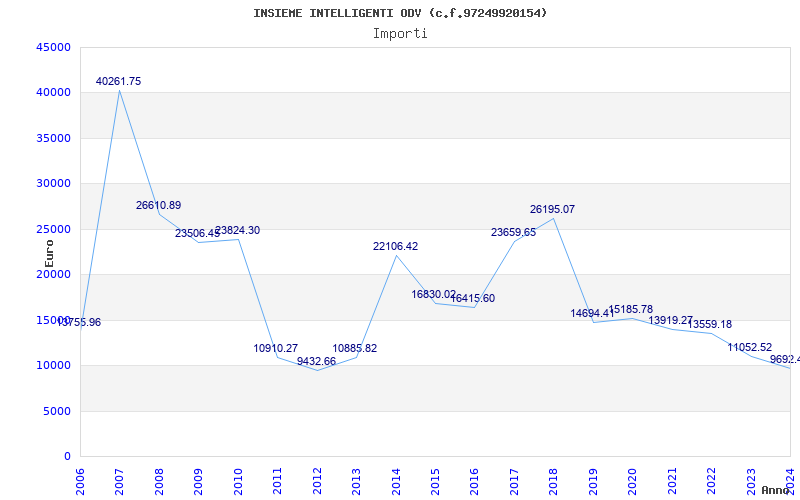Click the 2014 year label
Screen dimensions: 800x500
click(395, 481)
